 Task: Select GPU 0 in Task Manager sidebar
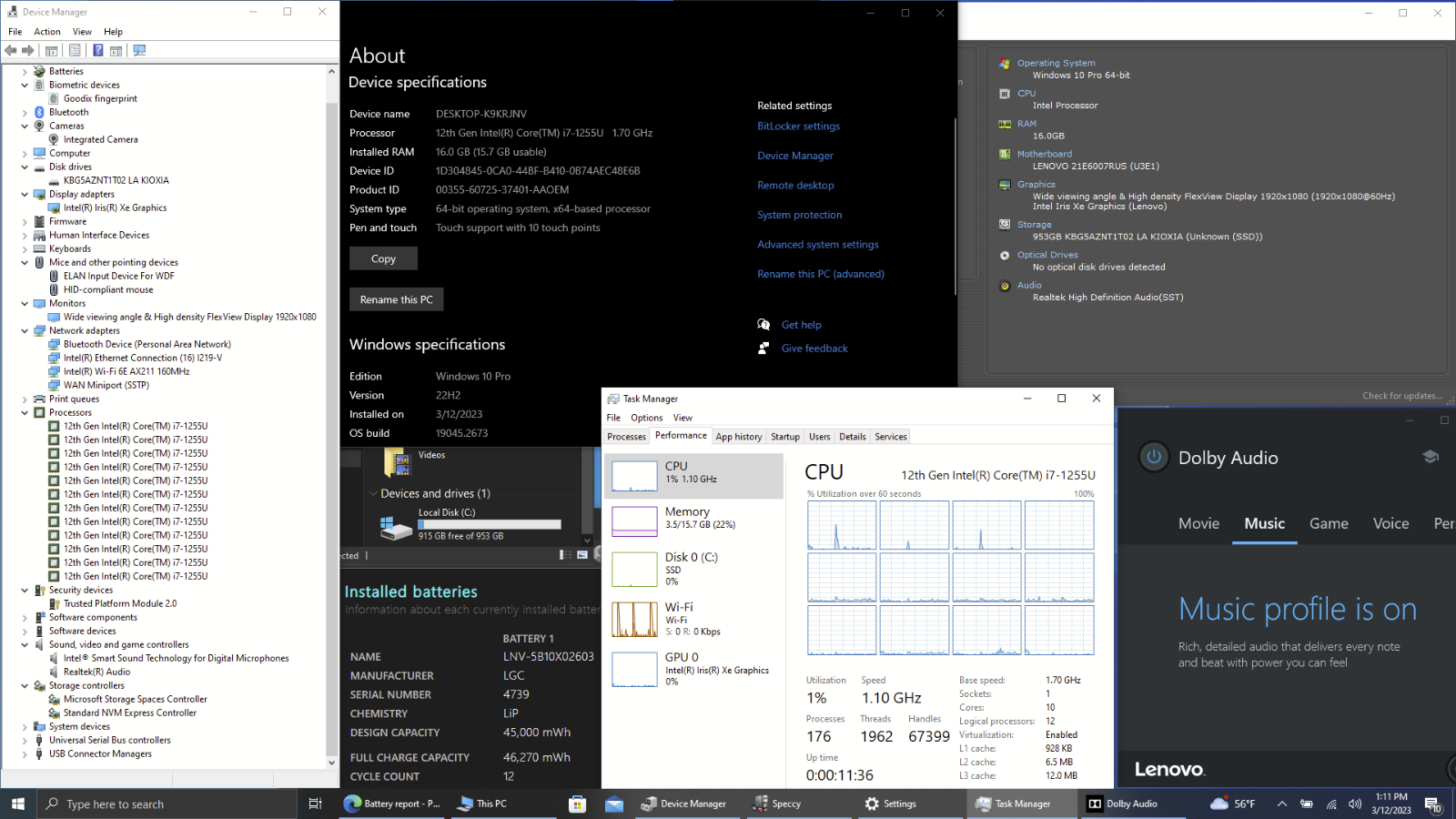coord(693,669)
